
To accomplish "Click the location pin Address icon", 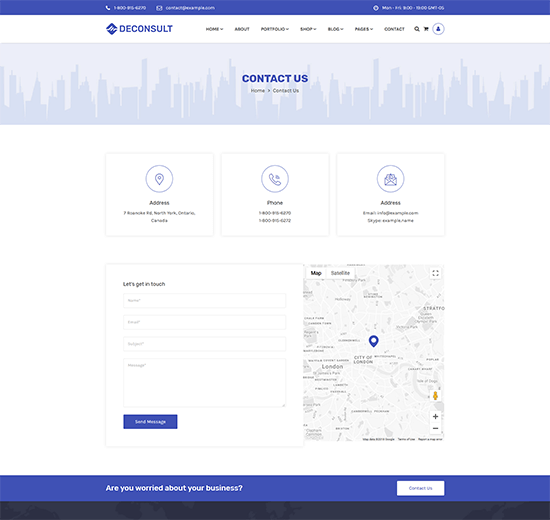I will pyautogui.click(x=159, y=179).
